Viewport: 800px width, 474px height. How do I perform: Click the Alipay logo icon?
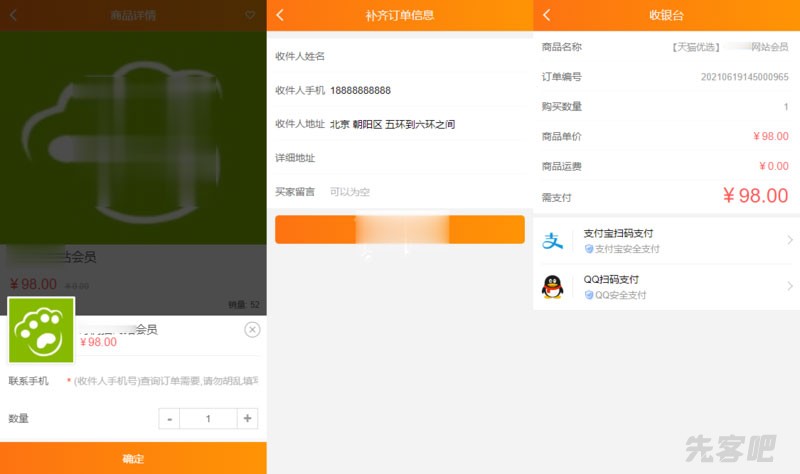tap(553, 241)
